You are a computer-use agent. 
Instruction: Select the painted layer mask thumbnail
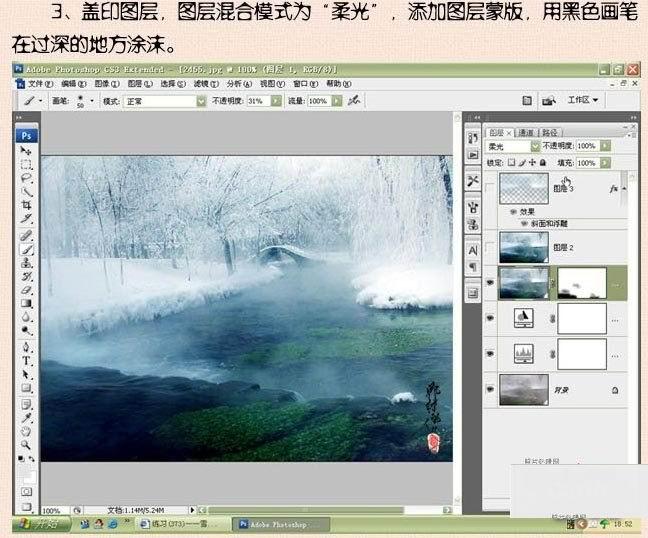click(x=582, y=283)
